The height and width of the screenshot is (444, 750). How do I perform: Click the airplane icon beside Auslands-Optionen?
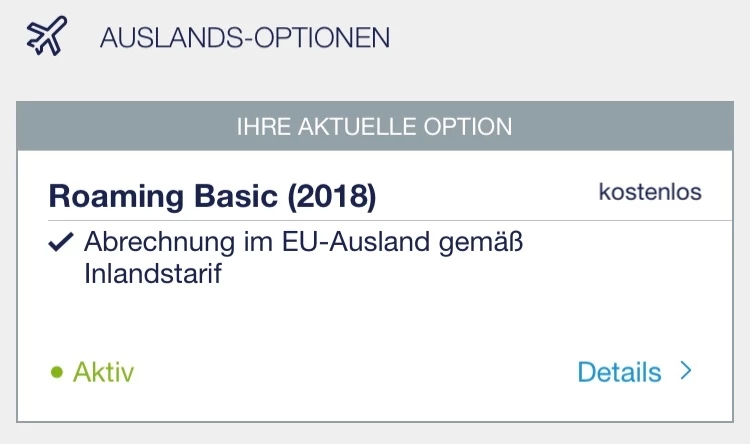[45, 38]
